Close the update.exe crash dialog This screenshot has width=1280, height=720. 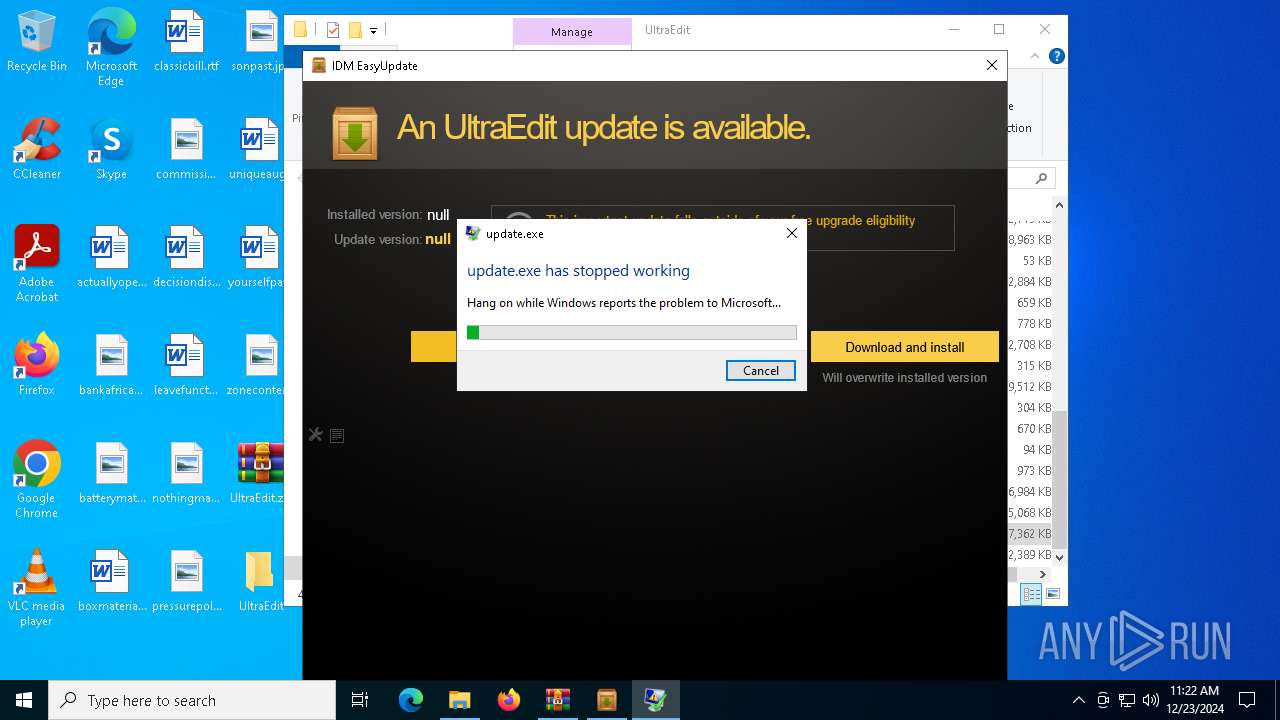pos(792,233)
